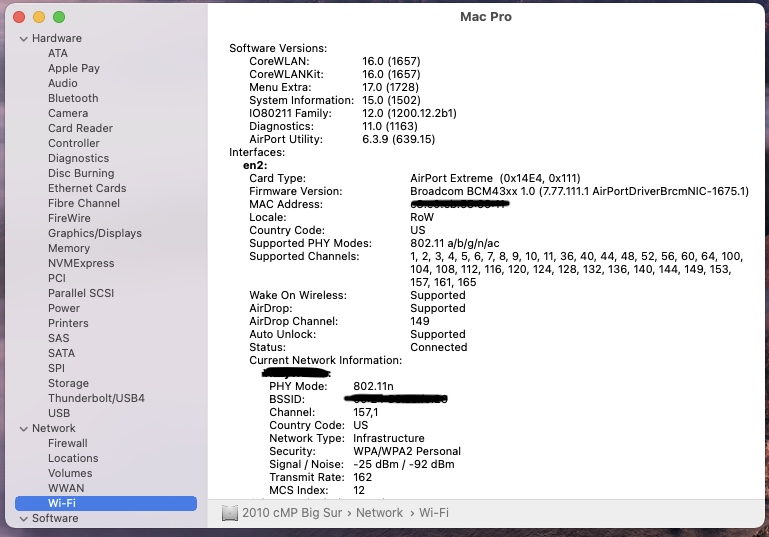Viewport: 769px width, 537px height.
Task: Click the Network section heading in sidebar
Action: click(x=54, y=428)
